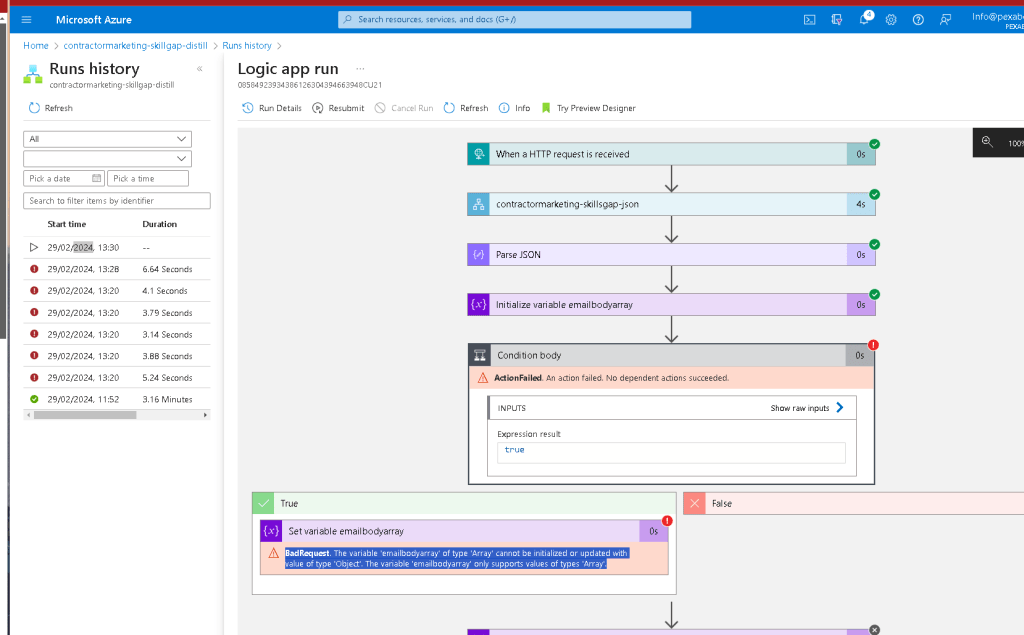This screenshot has height=635, width=1024.
Task: Select the run lasting 5.24 Seconds
Action: pyautogui.click(x=117, y=378)
